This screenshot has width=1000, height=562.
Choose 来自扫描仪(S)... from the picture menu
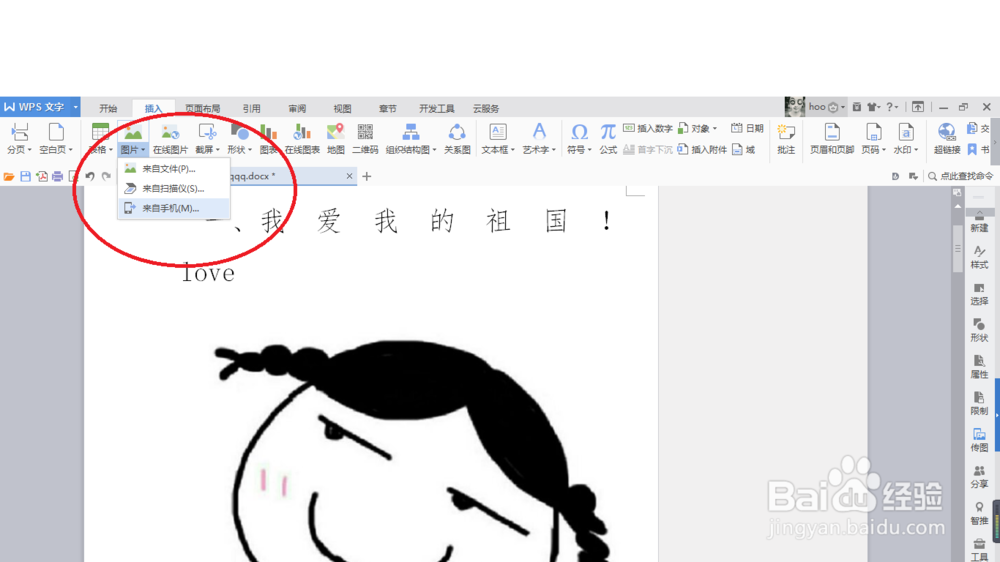pos(173,189)
